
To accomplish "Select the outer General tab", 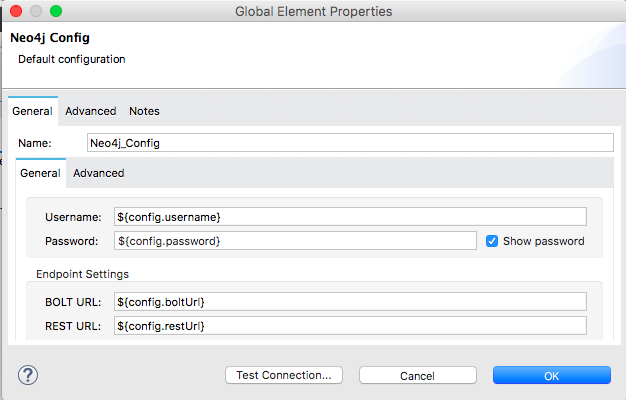I will pyautogui.click(x=32, y=111).
